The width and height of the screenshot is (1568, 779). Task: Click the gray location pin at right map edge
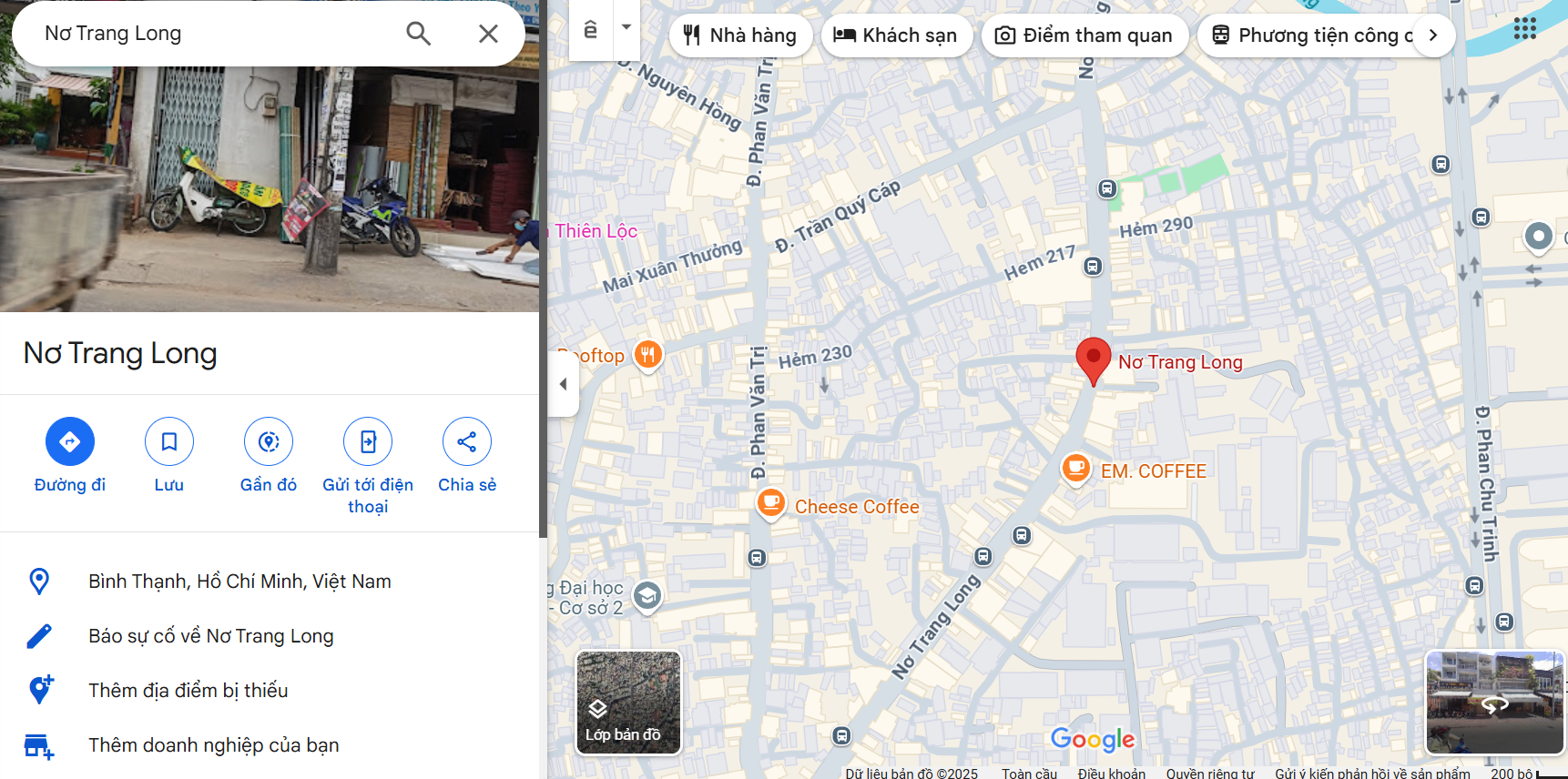tap(1538, 238)
